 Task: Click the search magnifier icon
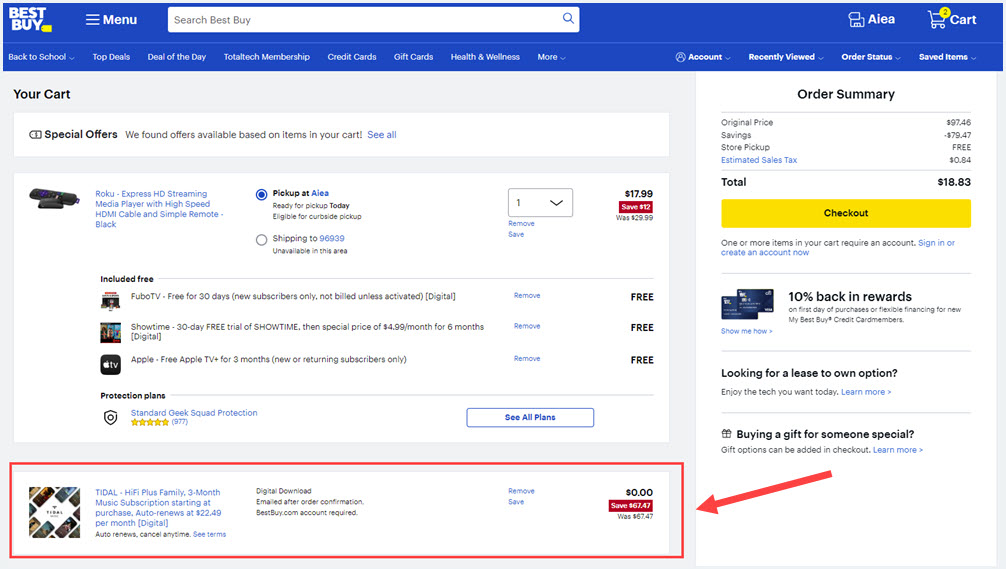click(568, 19)
